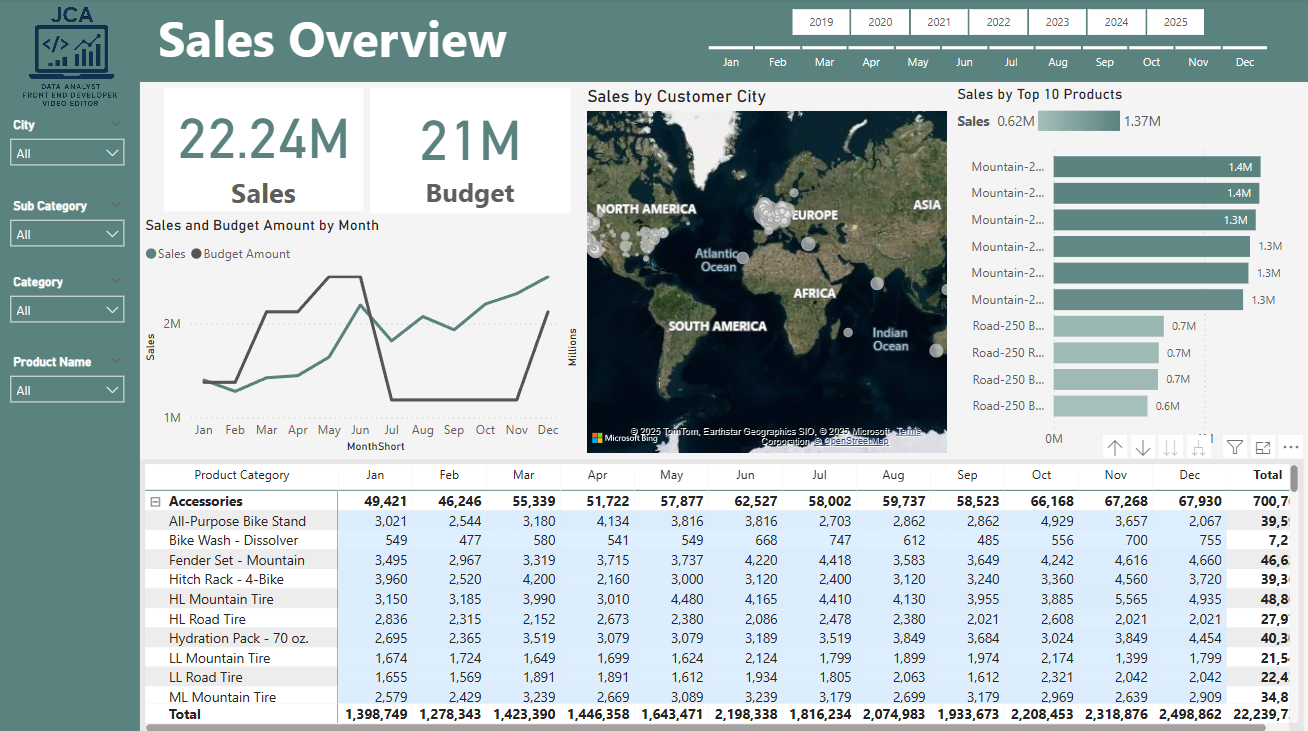Collapse the Accessories row group
The height and width of the screenshot is (731, 1308).
click(x=155, y=502)
